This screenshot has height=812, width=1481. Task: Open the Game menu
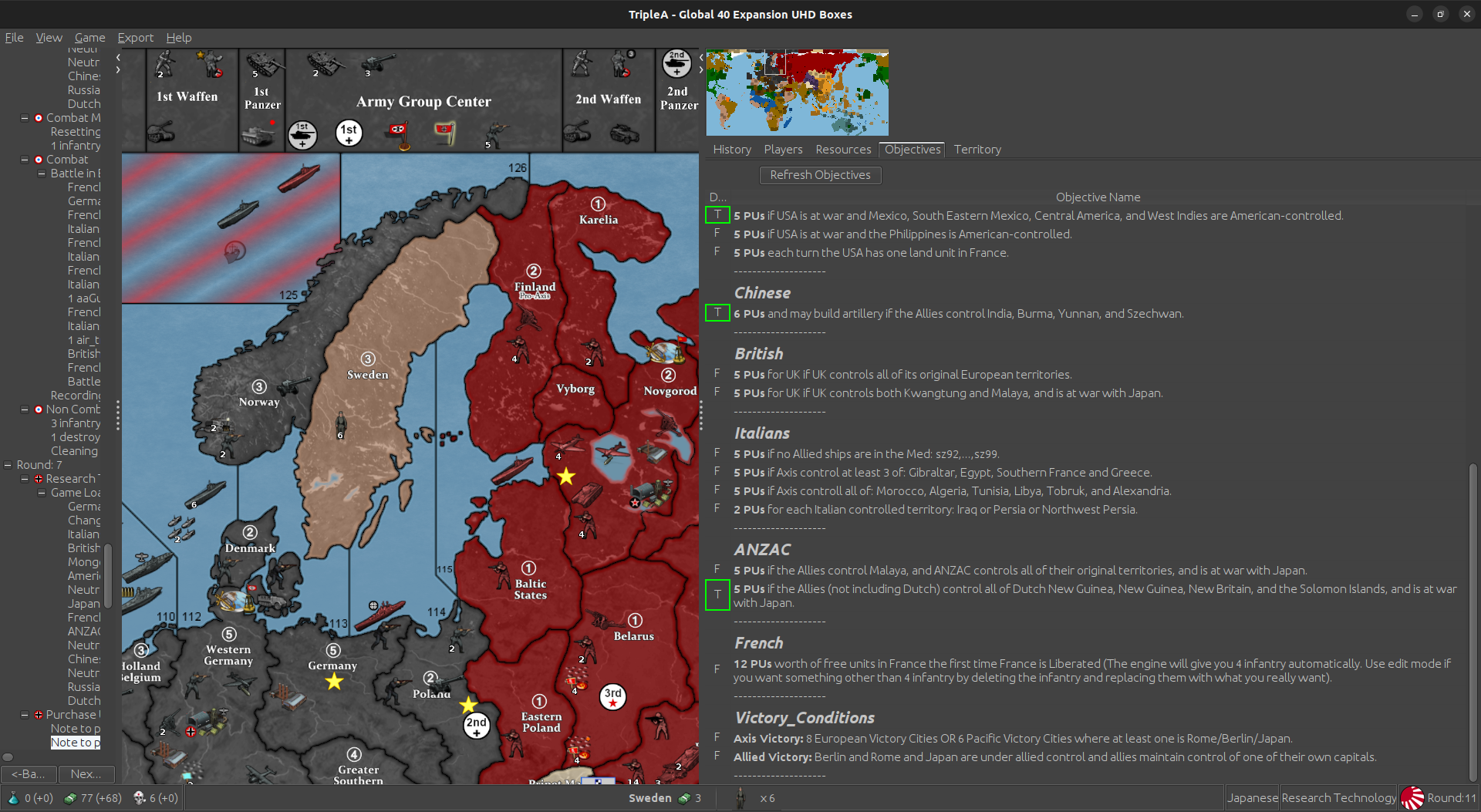(89, 38)
